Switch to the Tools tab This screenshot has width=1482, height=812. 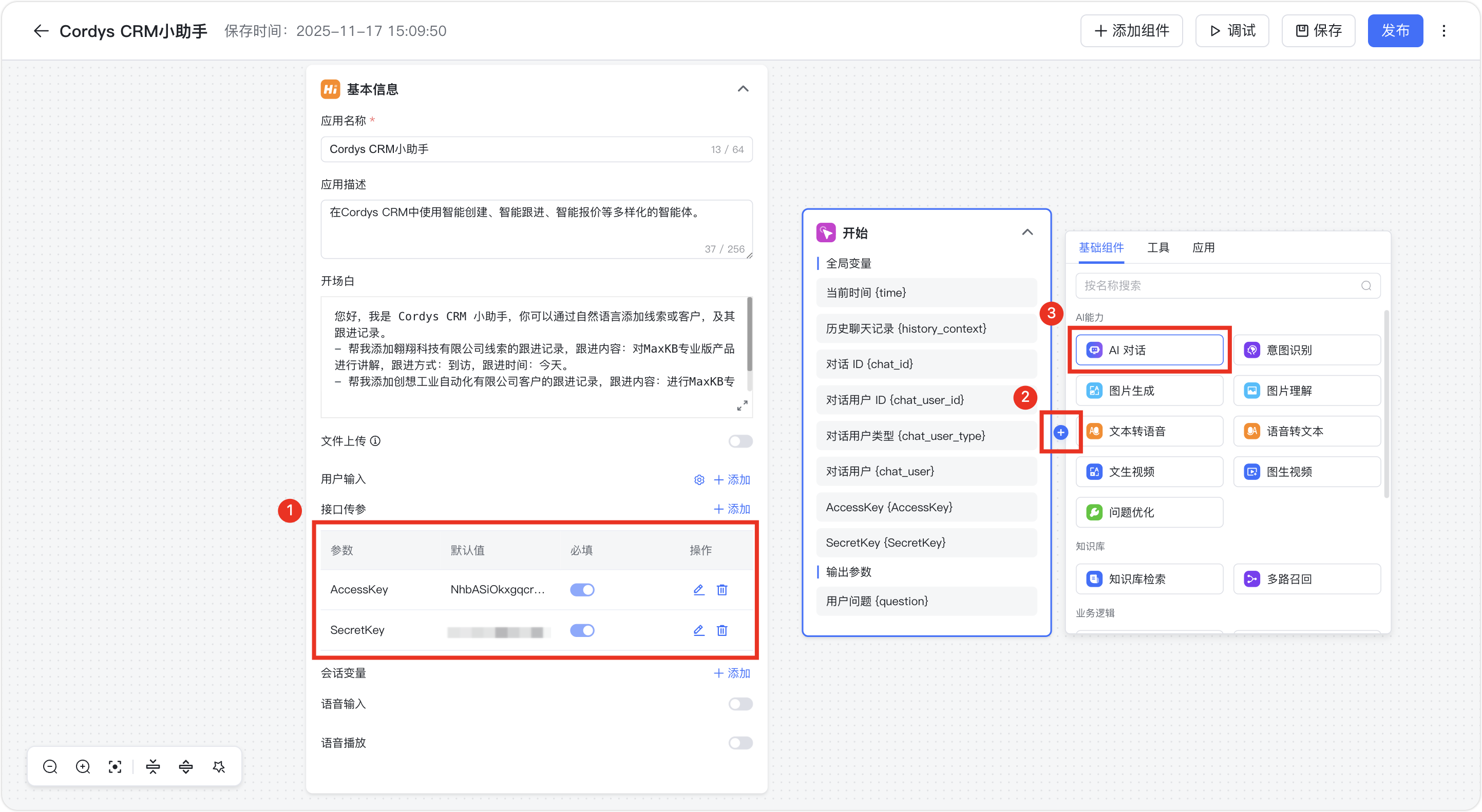click(x=1157, y=248)
